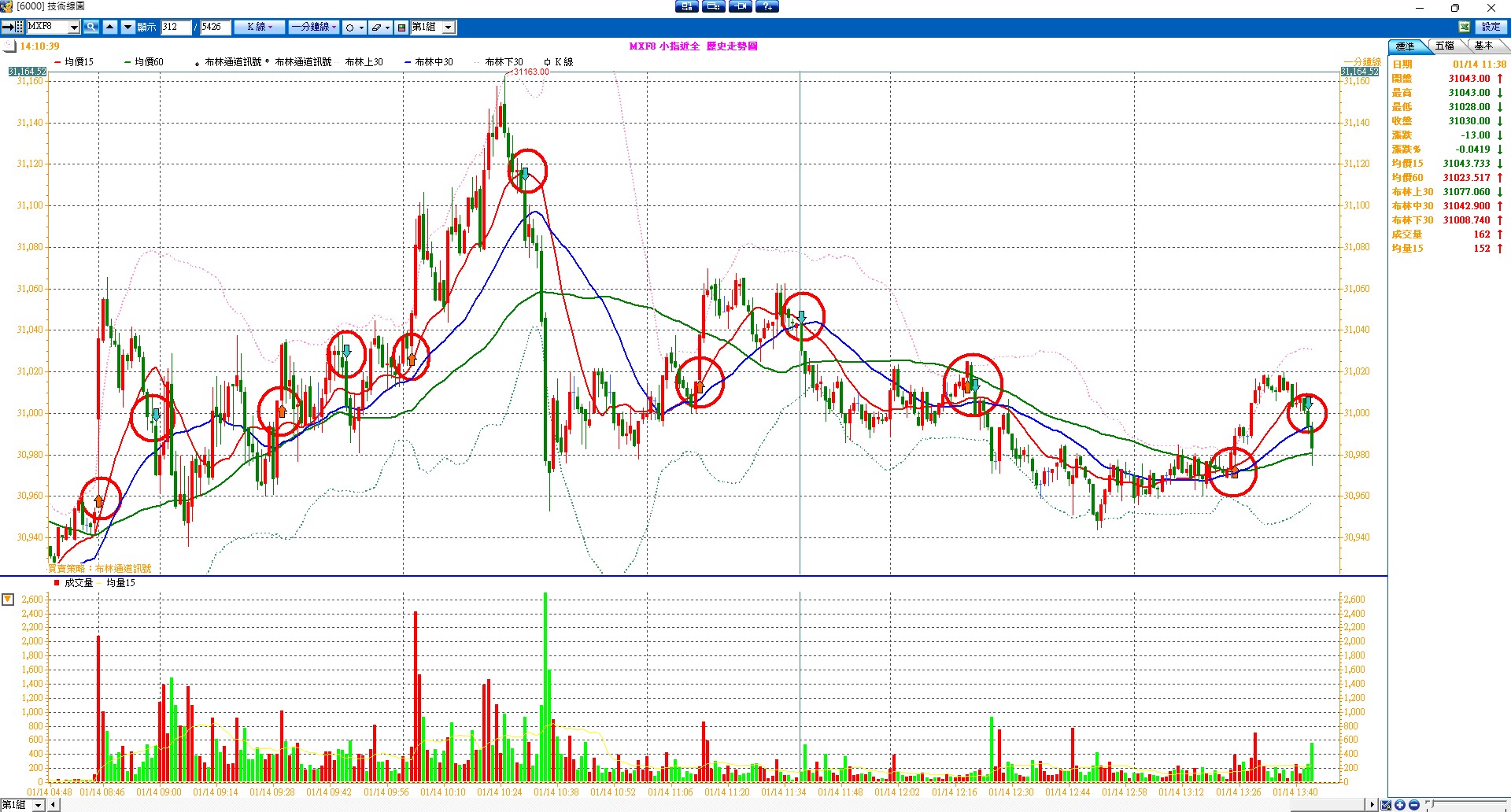Open the 一分鐘線 timeframe dropdown
The width and height of the screenshot is (1511, 812).
[314, 27]
